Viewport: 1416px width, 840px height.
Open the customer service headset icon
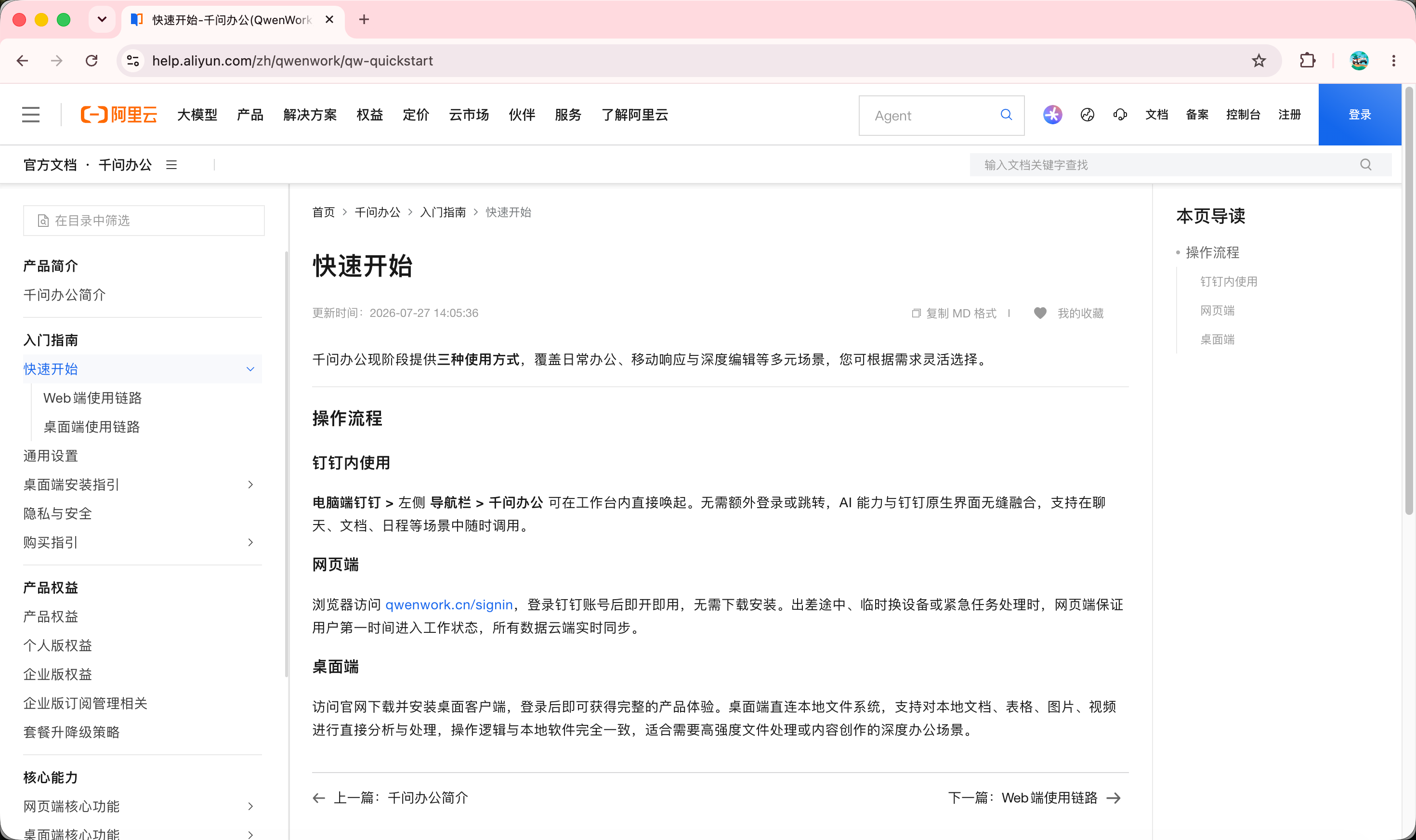(x=1120, y=115)
